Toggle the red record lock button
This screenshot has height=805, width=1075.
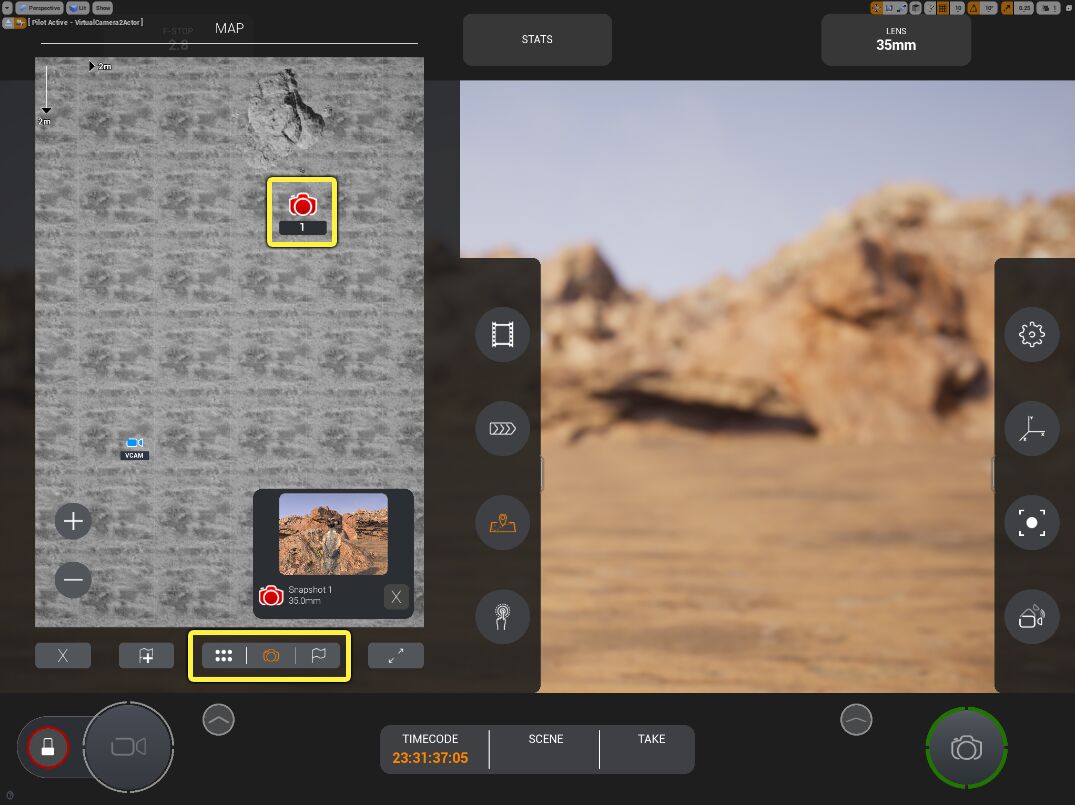pyautogui.click(x=48, y=747)
